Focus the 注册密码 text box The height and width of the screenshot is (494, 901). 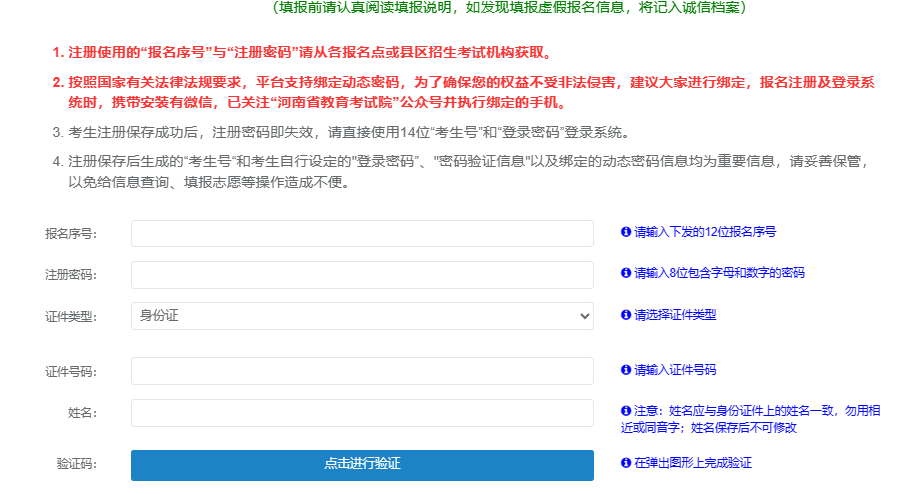[x=362, y=275]
